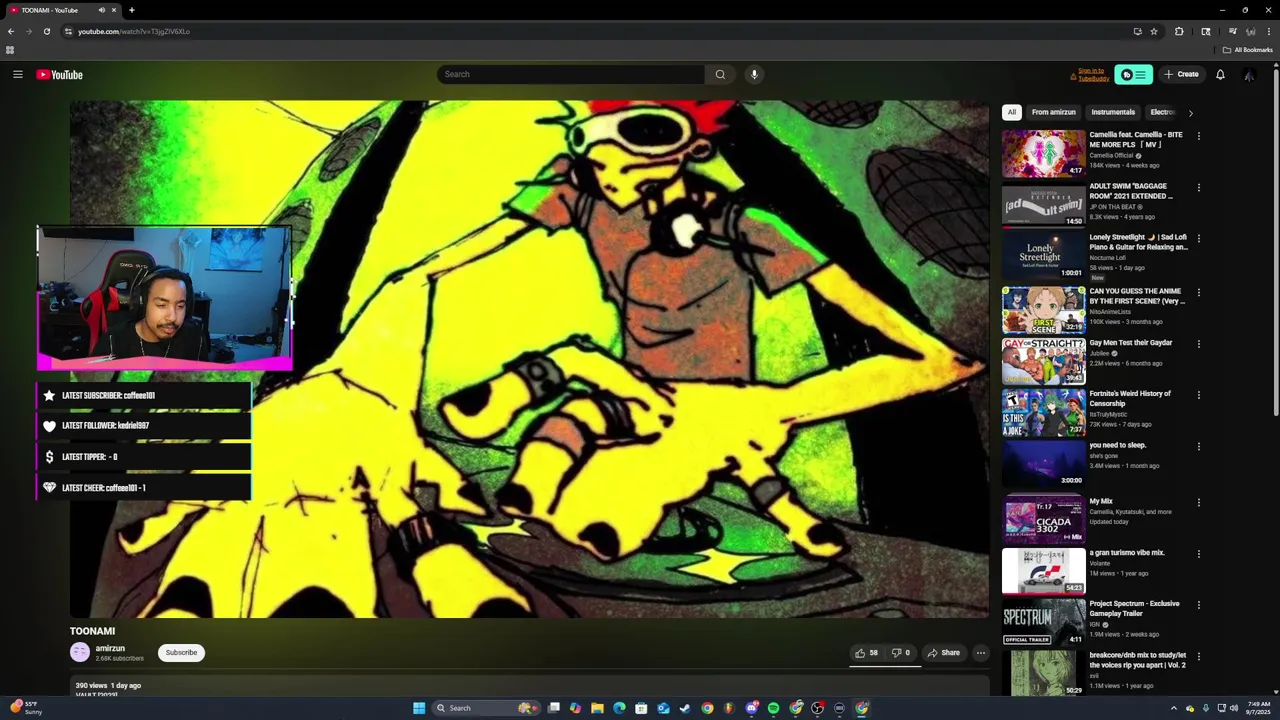Open more actions ellipsis below the video
Image resolution: width=1280 pixels, height=720 pixels.
981,653
